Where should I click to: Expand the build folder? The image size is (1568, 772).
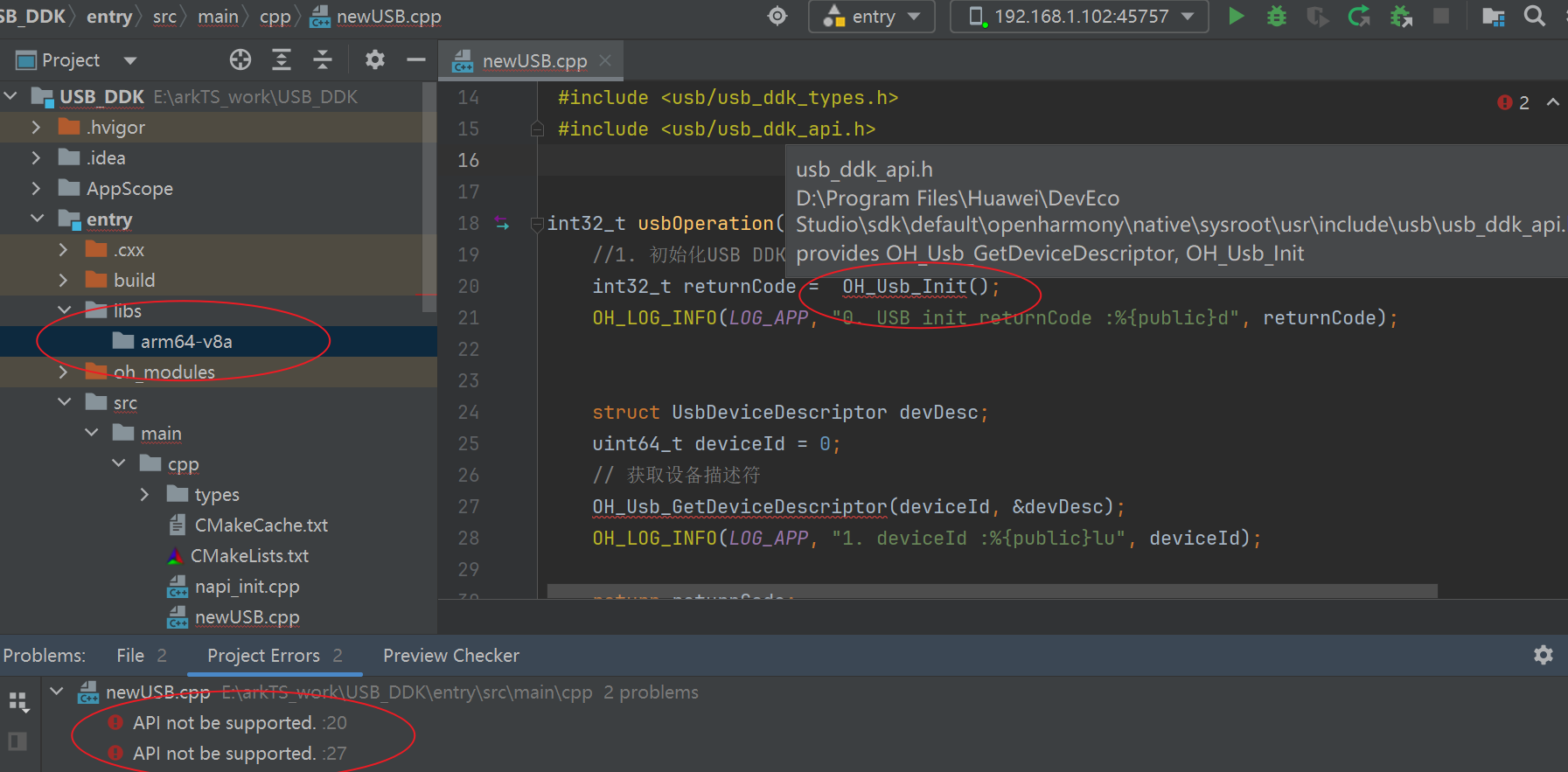click(63, 280)
